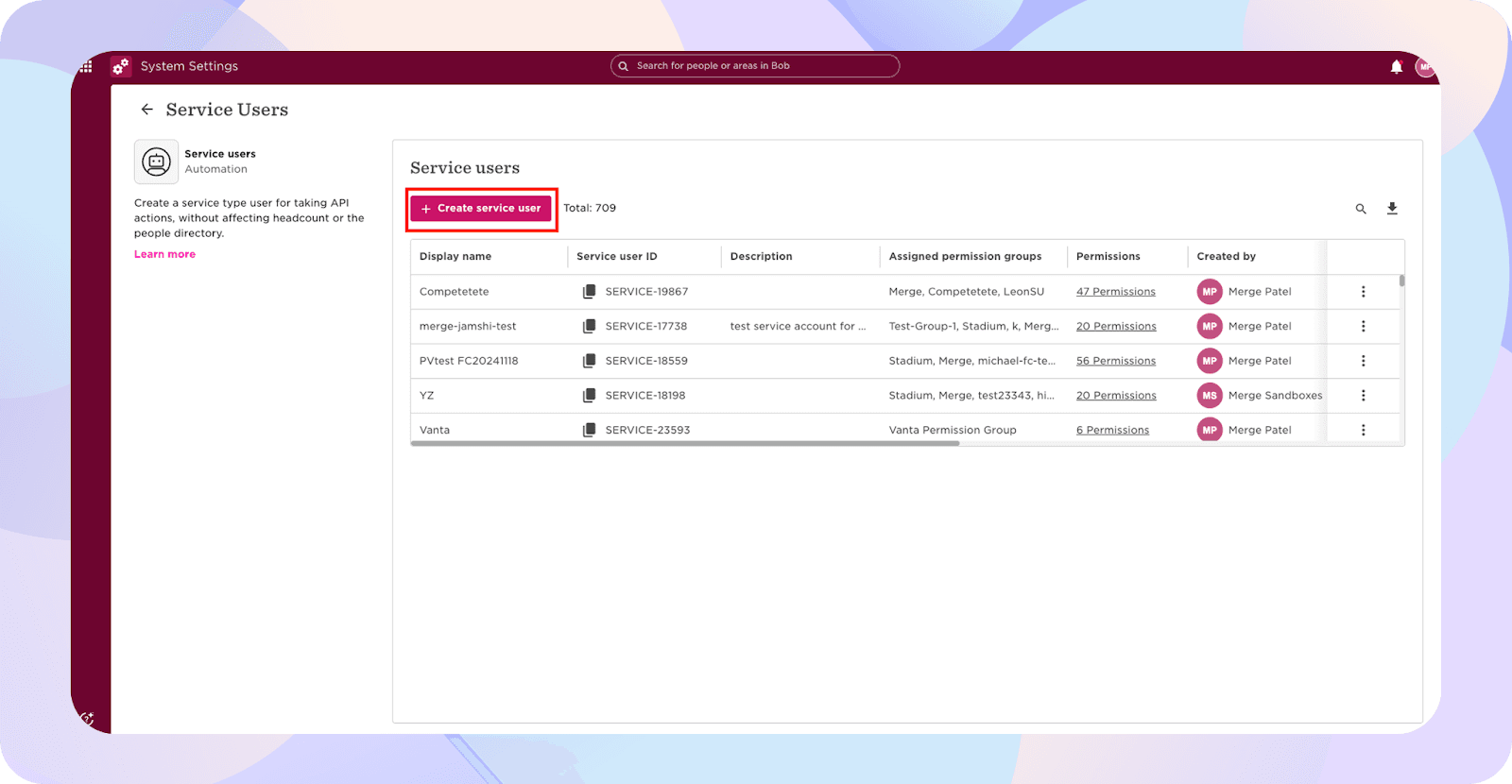Screen dimensions: 1512x784
Task: Open 6 Permissions for Vanta
Action: pyautogui.click(x=1113, y=430)
